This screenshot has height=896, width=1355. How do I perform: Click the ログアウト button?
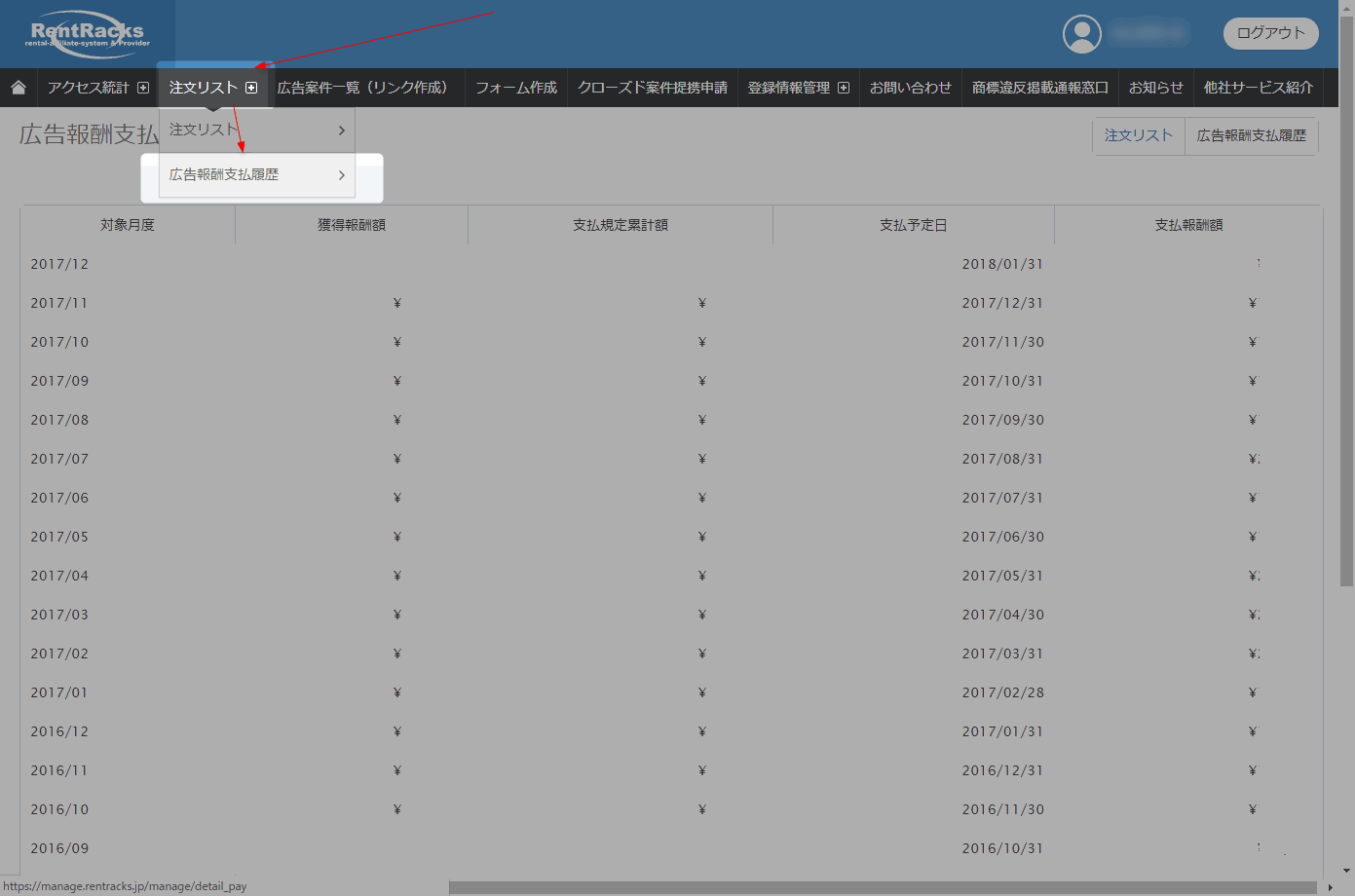[1270, 33]
